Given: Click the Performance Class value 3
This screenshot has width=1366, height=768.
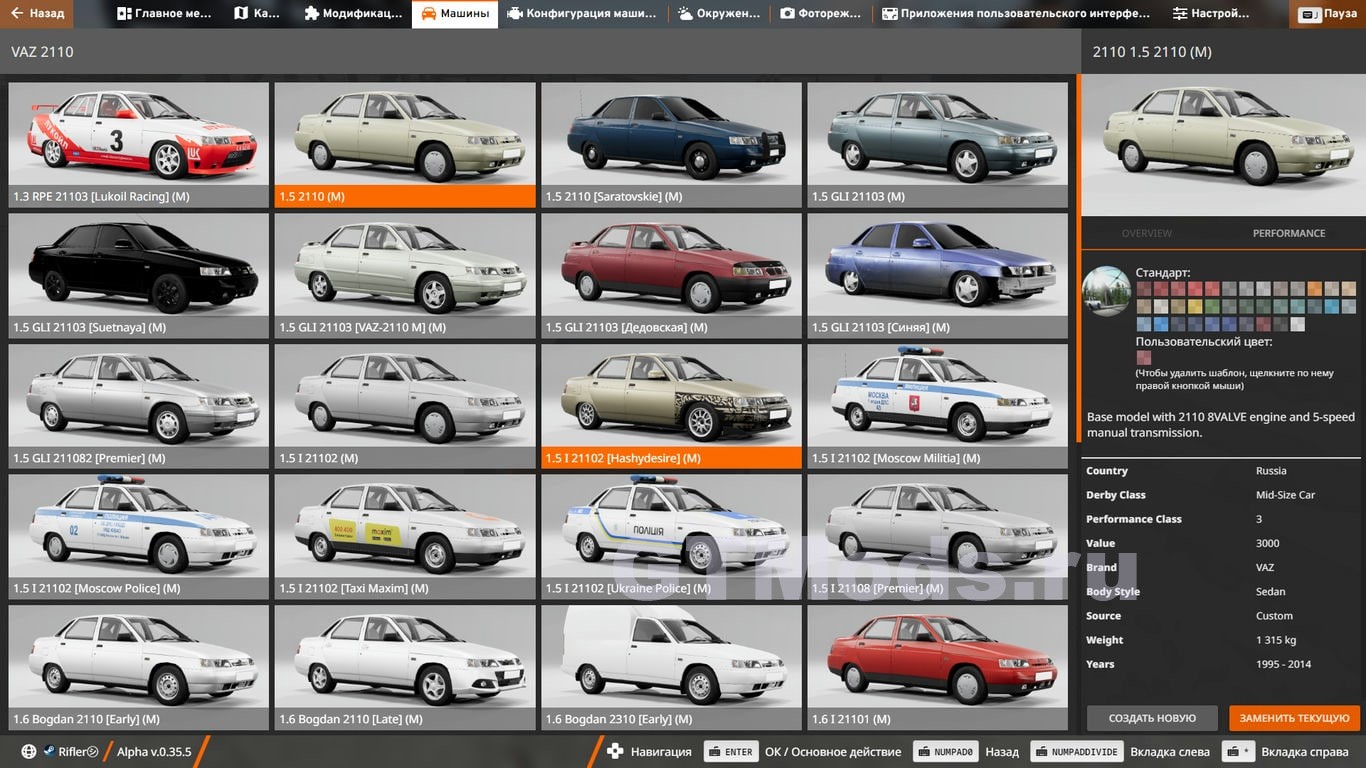Looking at the screenshot, I should tap(1259, 519).
